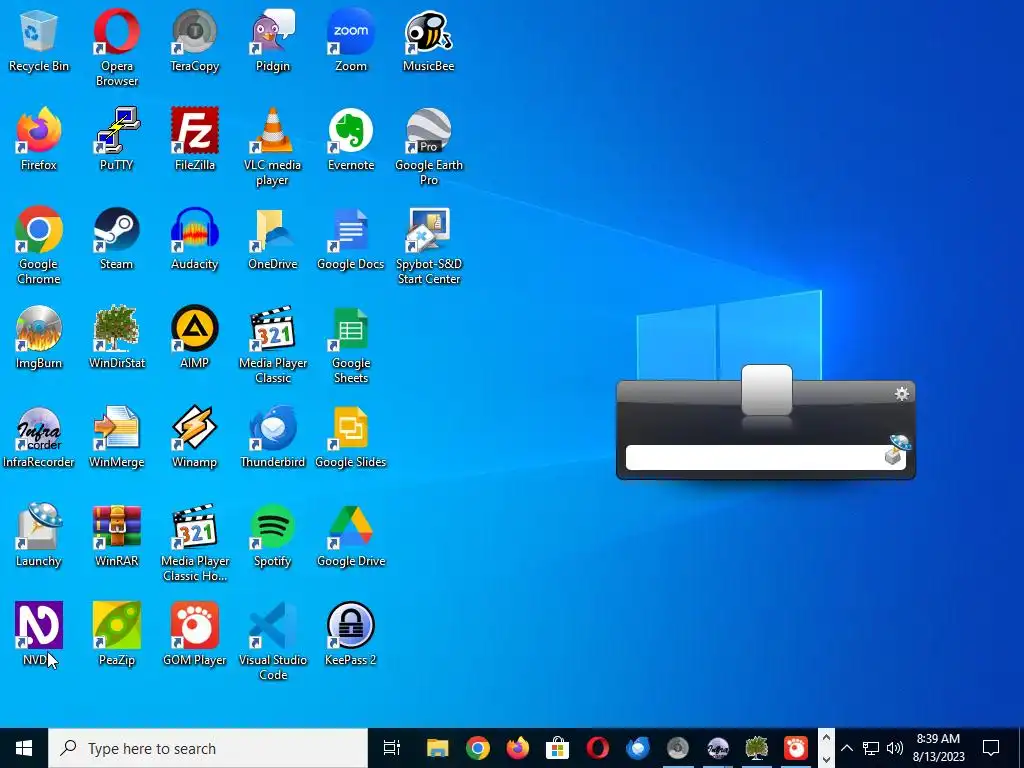Select the Visual Studio Code shortcut
This screenshot has width=1024, height=768.
[x=272, y=642]
